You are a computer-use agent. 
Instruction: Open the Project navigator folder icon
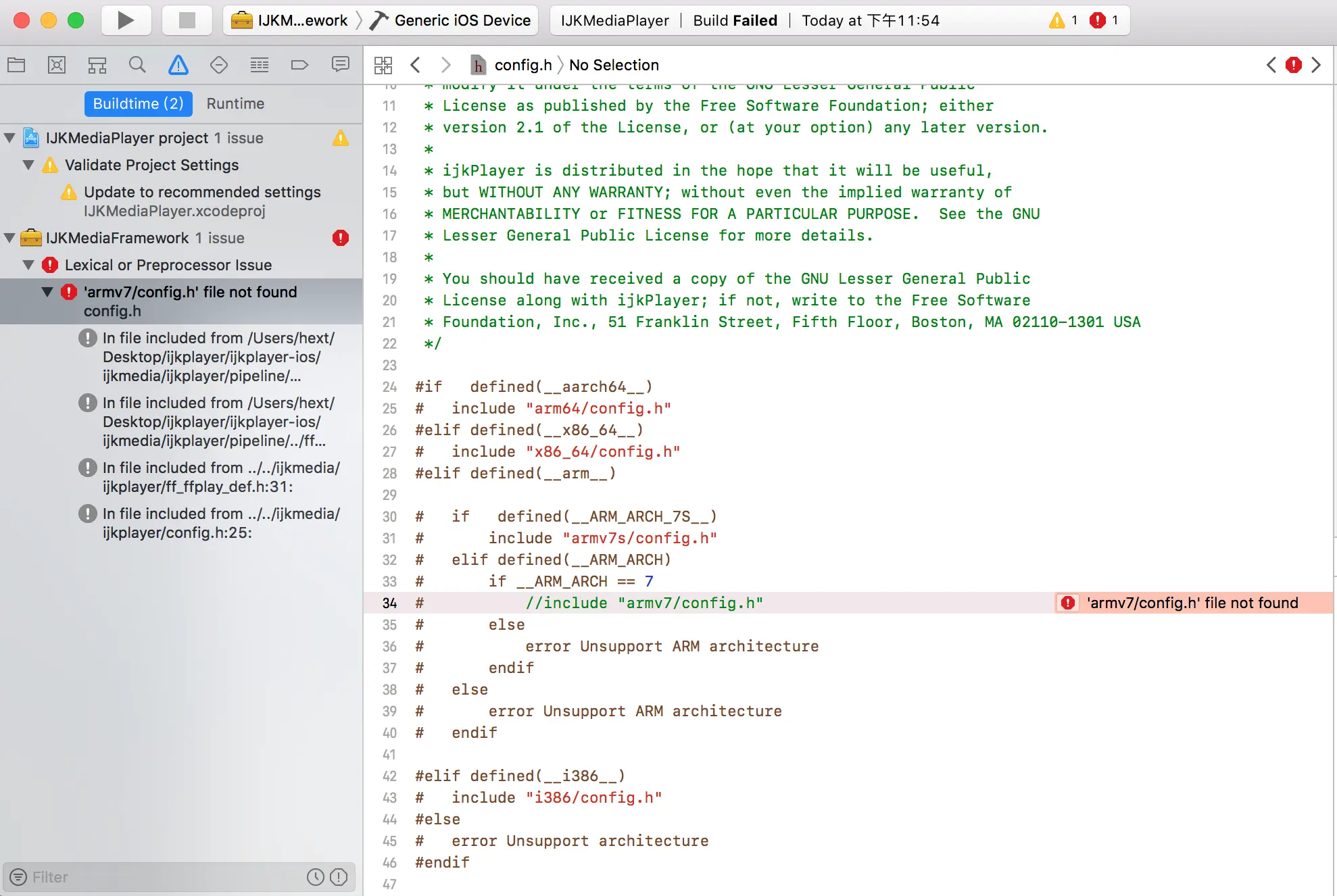[16, 65]
